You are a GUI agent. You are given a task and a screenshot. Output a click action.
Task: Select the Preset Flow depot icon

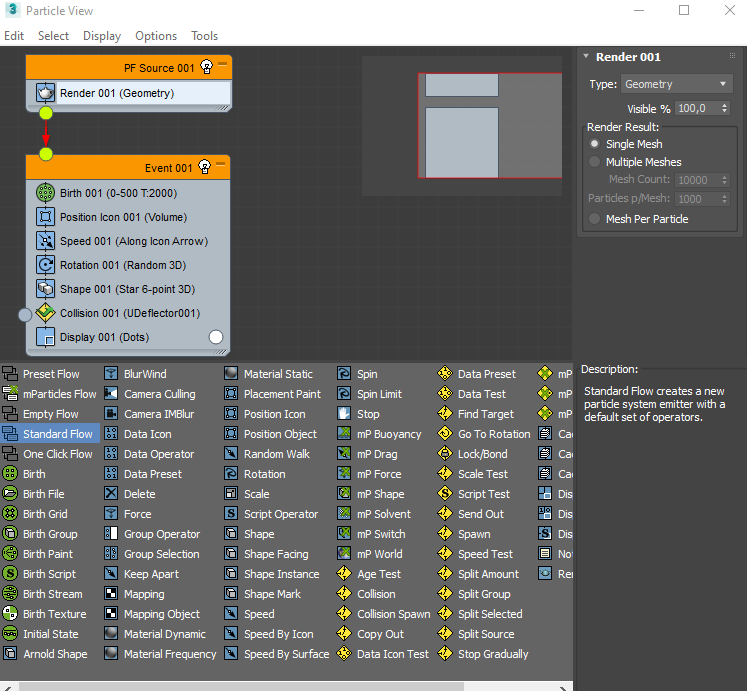pyautogui.click(x=10, y=374)
